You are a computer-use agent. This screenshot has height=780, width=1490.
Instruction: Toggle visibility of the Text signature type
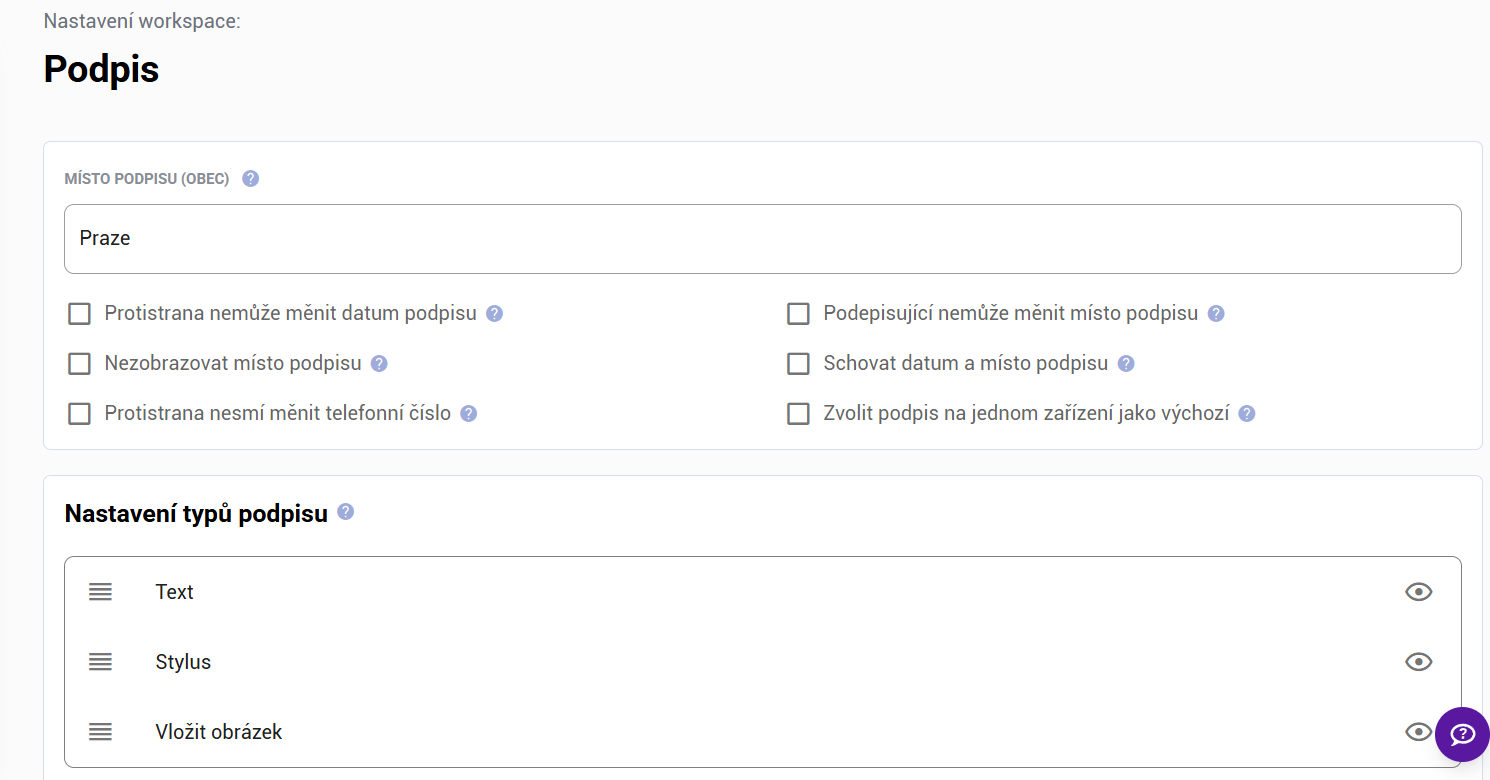coord(1418,592)
